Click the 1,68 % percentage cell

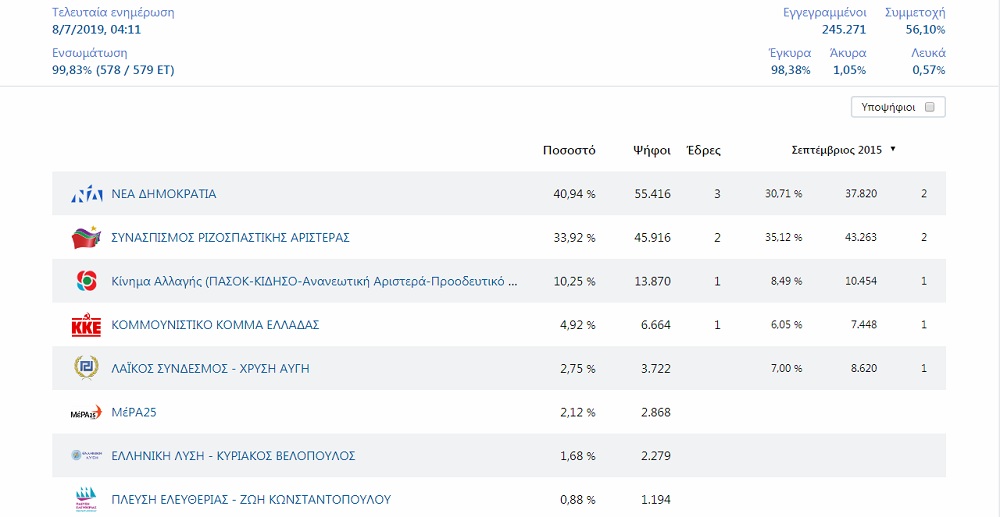(x=578, y=456)
